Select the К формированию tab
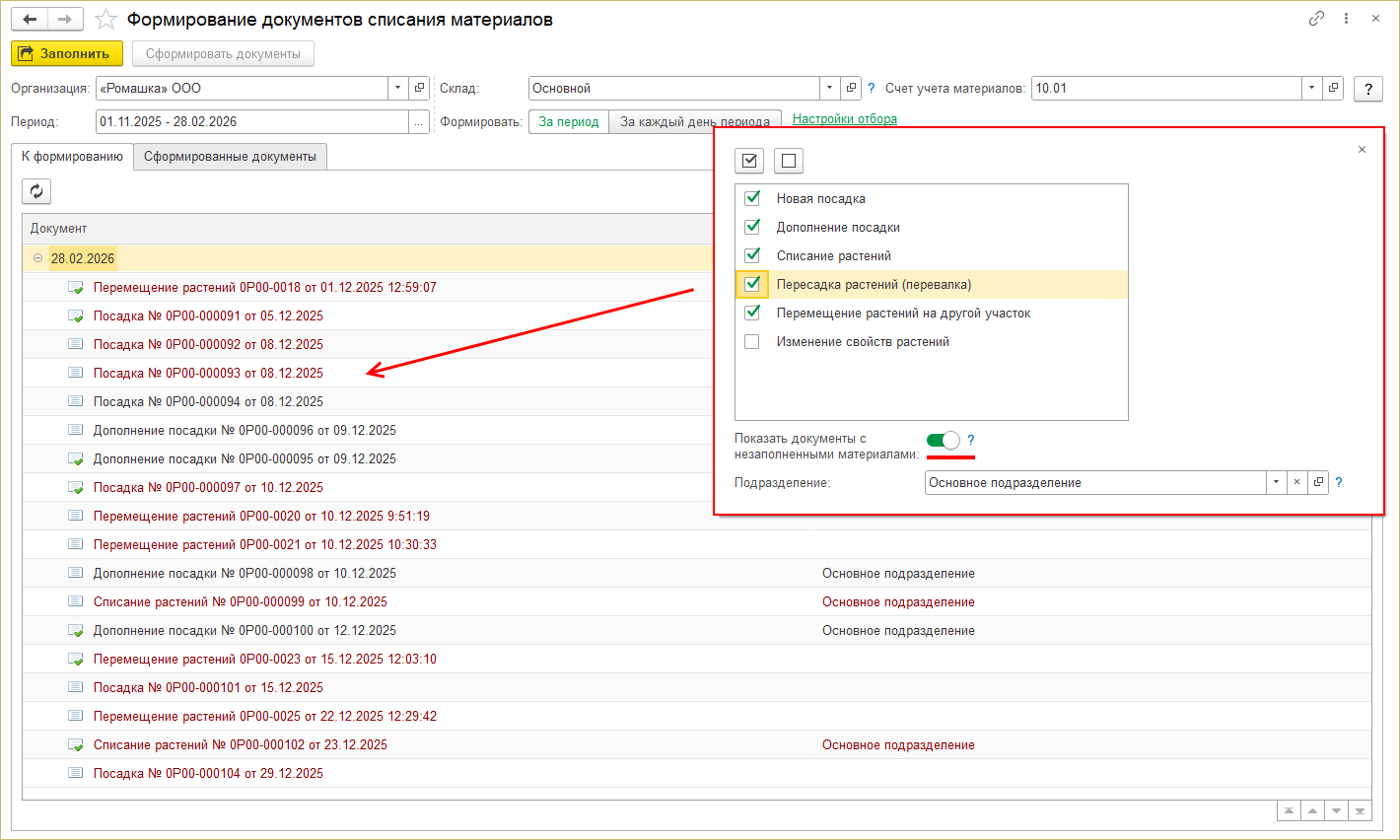 72,156
